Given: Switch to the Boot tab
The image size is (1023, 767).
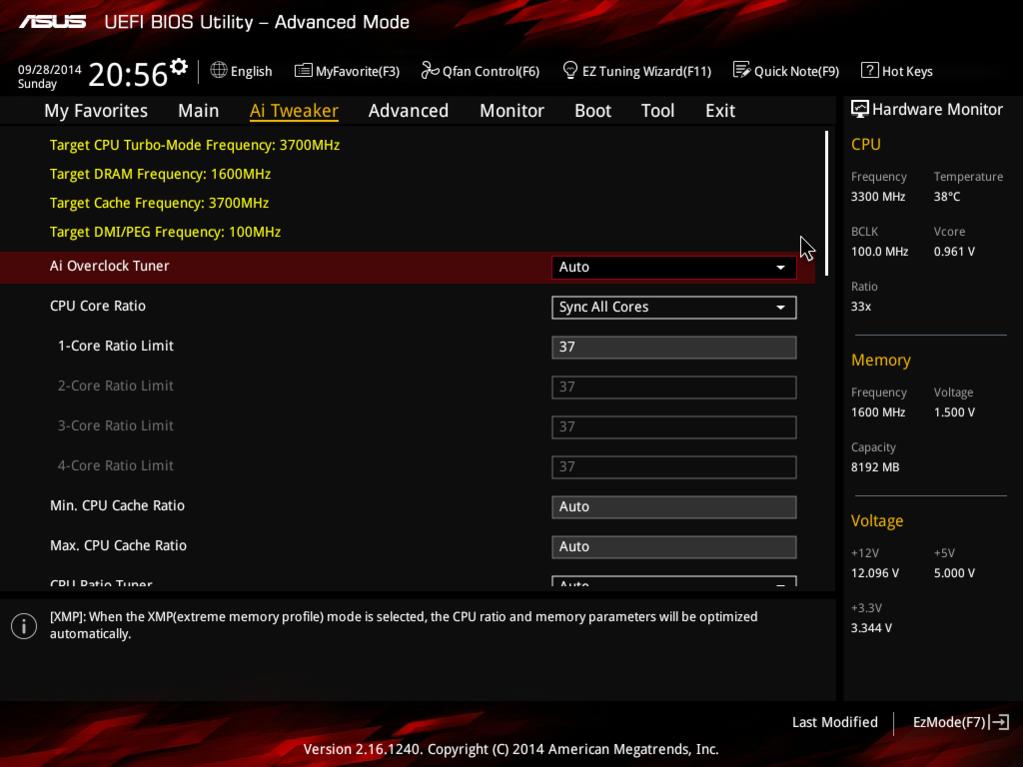Looking at the screenshot, I should [592, 111].
